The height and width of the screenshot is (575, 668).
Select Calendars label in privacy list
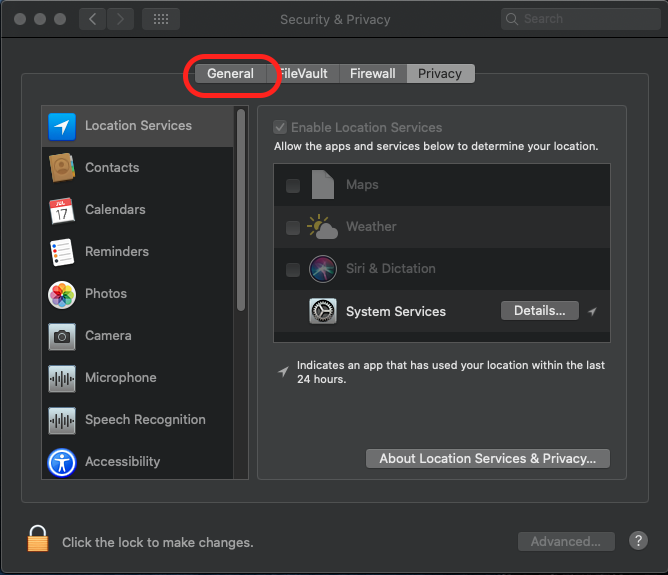(x=115, y=210)
